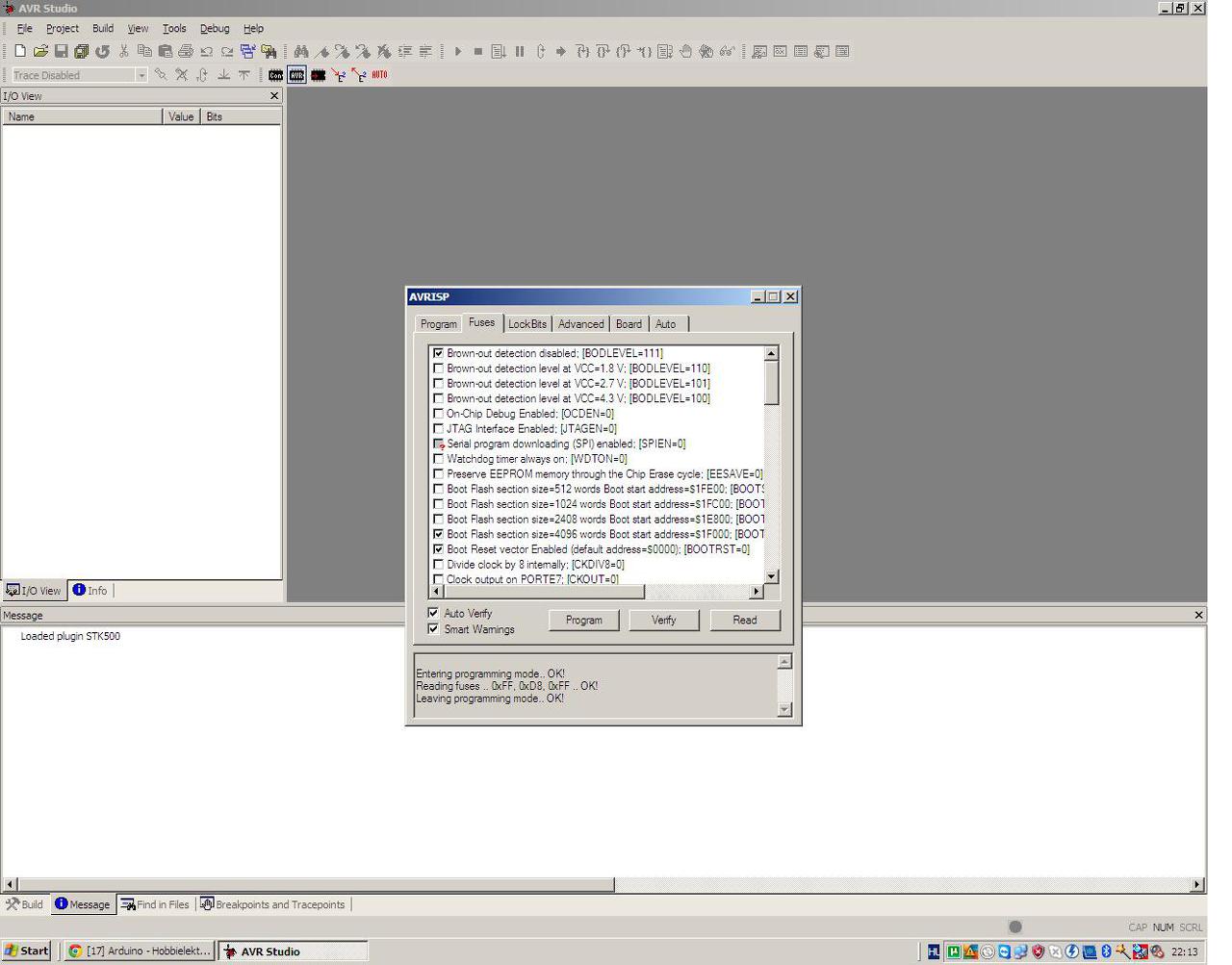Screen dimensions: 1232x965
Task: Click the Undo toolbar icon
Action: 207,52
